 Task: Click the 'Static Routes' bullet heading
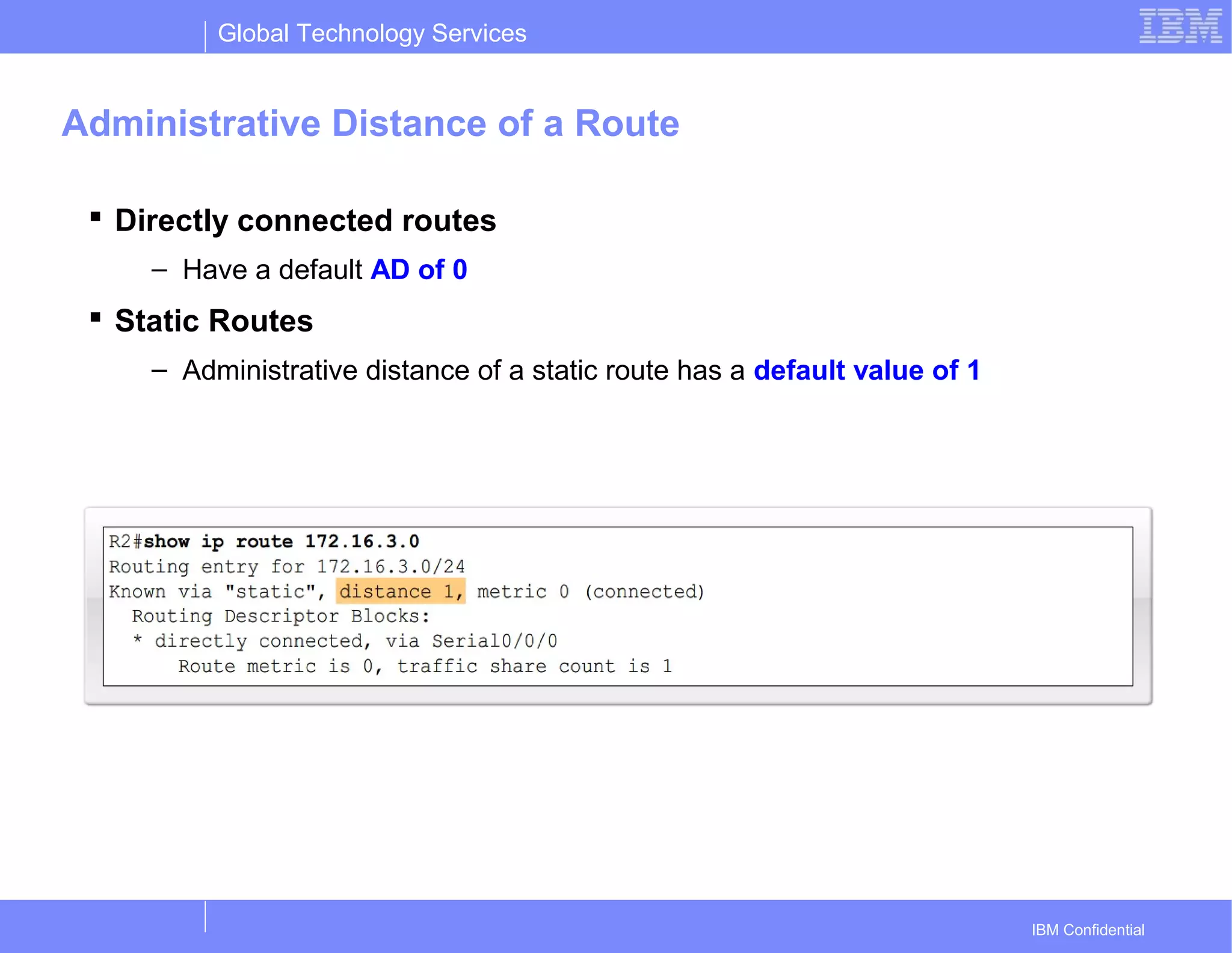[214, 321]
